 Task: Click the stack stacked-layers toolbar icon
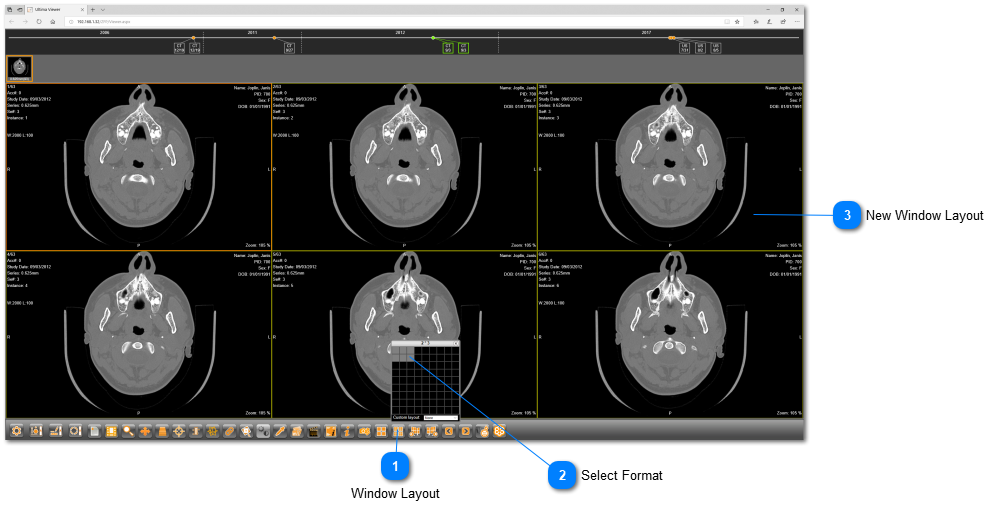point(162,431)
